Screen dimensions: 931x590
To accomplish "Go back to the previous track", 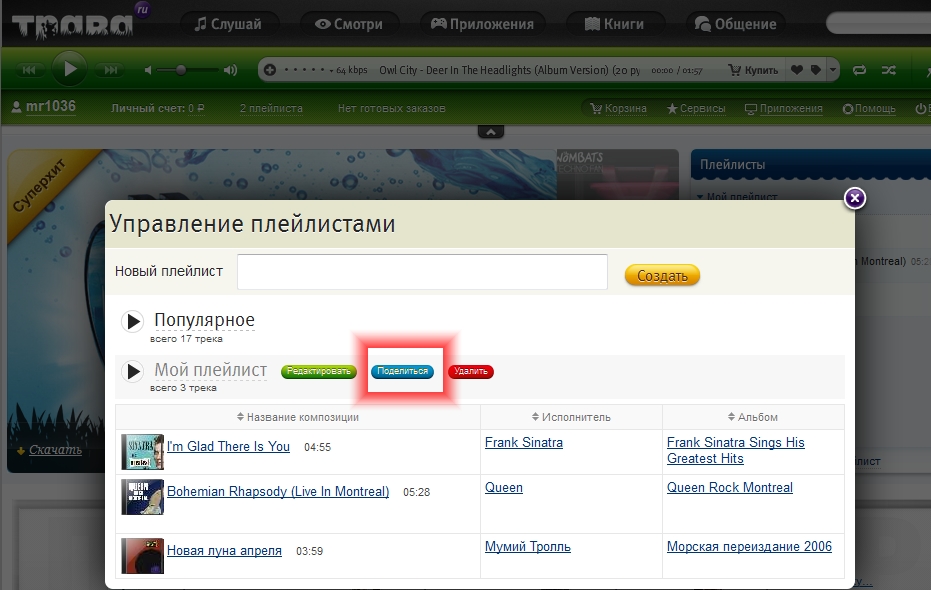I will (29, 70).
